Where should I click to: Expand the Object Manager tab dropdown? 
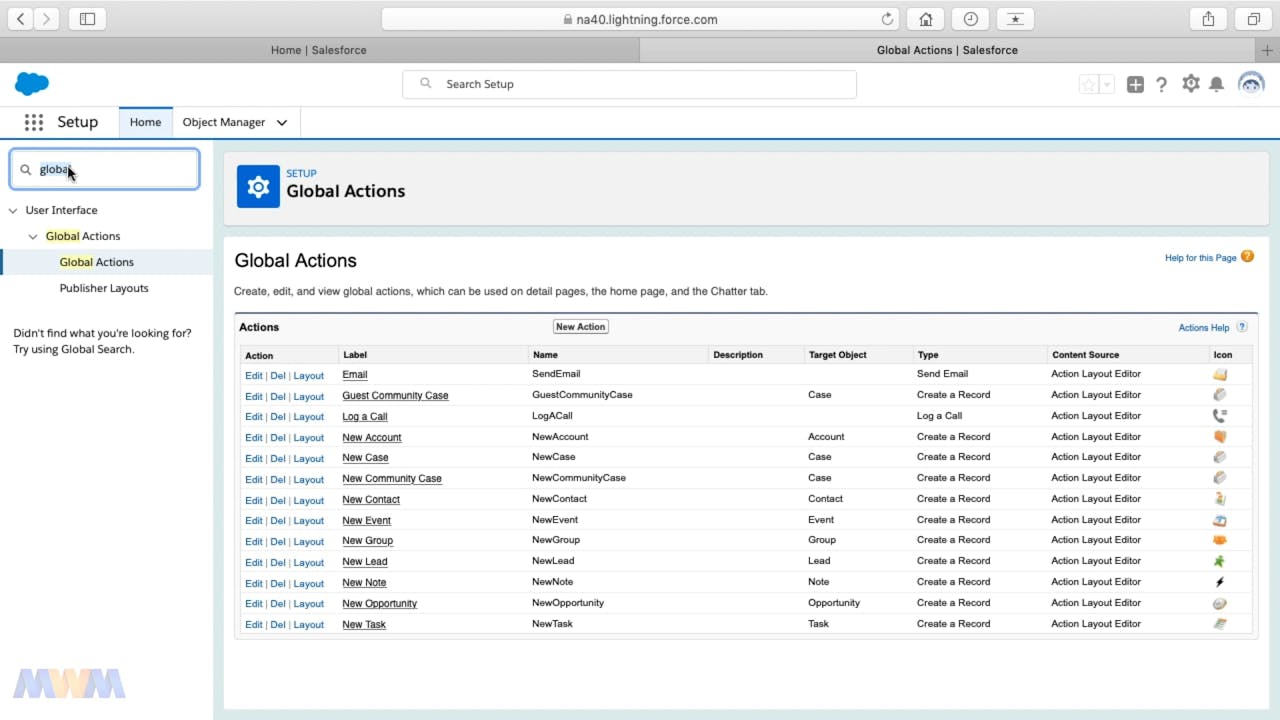(282, 123)
